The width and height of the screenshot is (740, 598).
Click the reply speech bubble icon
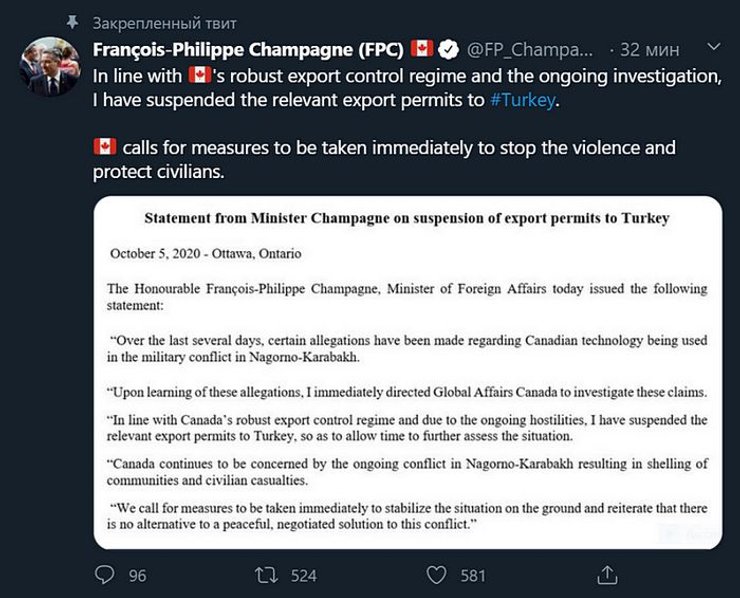(x=104, y=575)
